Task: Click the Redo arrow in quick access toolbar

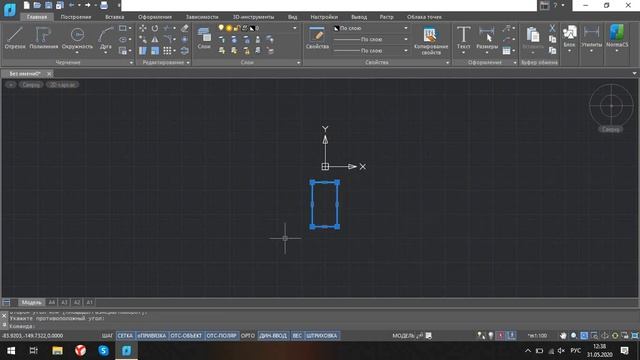Action: (x=87, y=5)
